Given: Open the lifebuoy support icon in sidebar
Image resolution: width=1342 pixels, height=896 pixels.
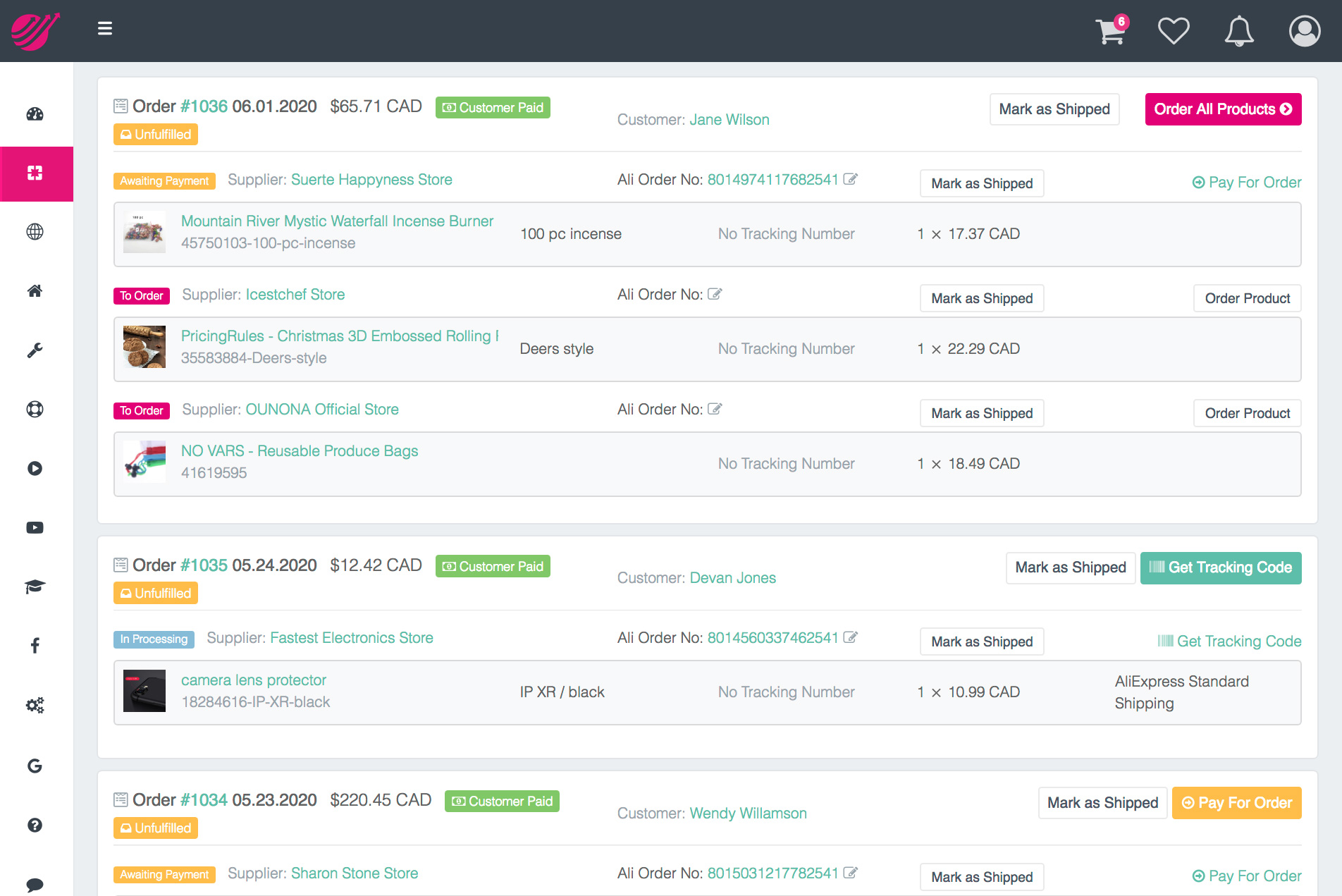Looking at the screenshot, I should pyautogui.click(x=35, y=410).
